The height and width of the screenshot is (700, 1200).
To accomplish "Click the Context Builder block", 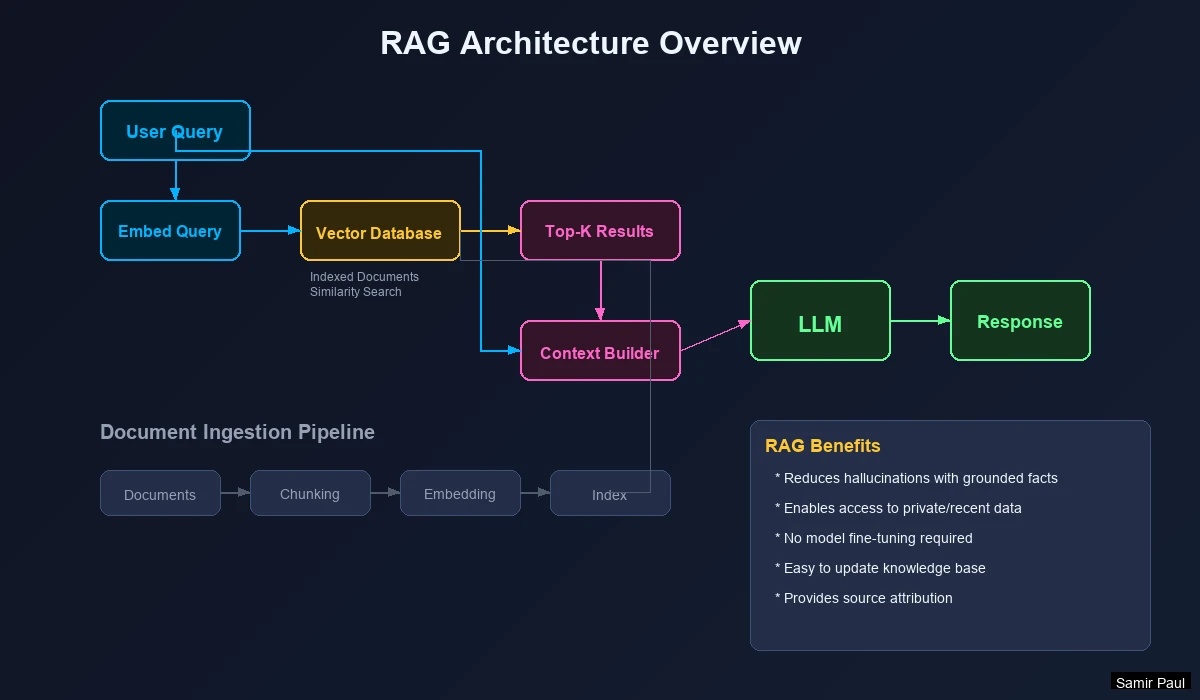I will pos(599,351).
